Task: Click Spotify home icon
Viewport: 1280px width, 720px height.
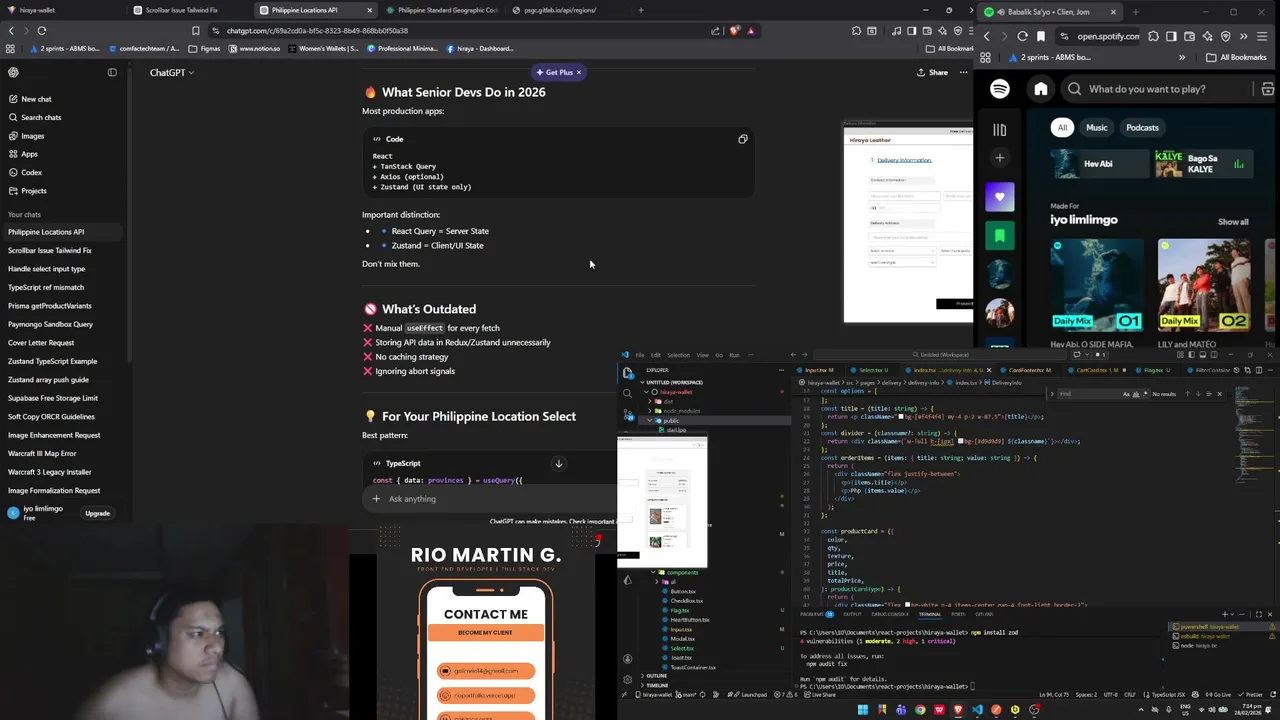Action: coord(1041,89)
